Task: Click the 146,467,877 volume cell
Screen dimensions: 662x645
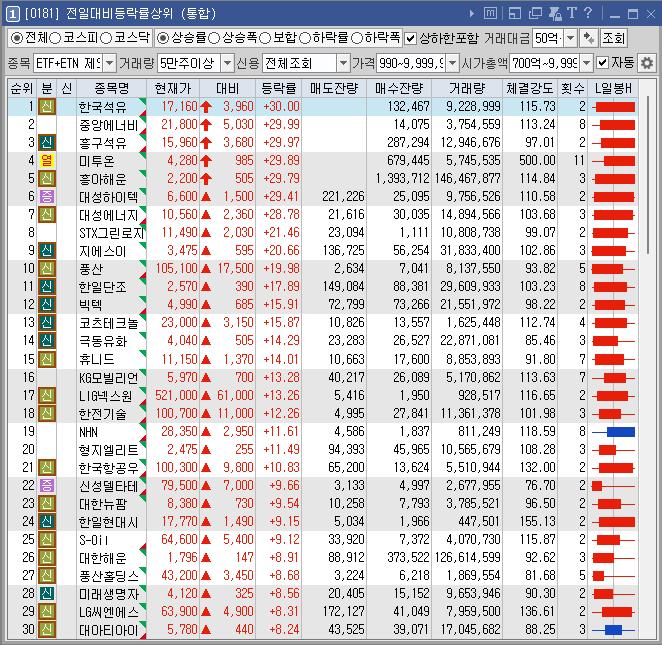Action: point(468,179)
